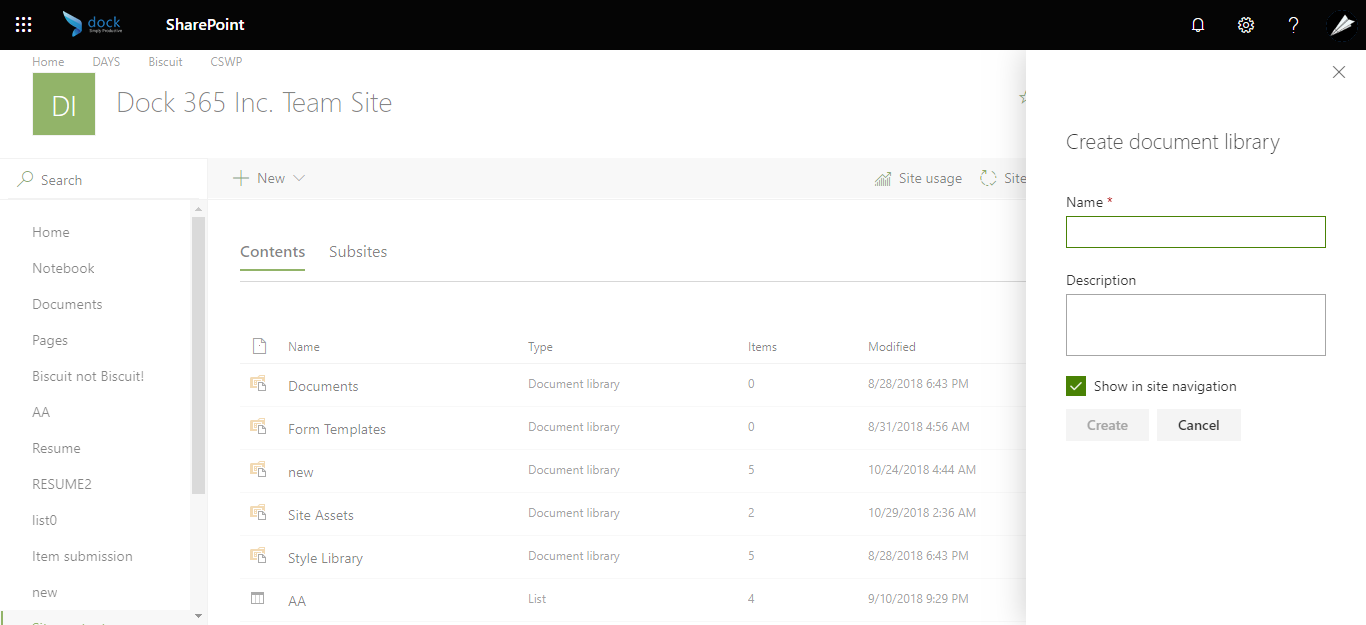Click the feedback pen icon
The image size is (1366, 625).
tap(1341, 24)
